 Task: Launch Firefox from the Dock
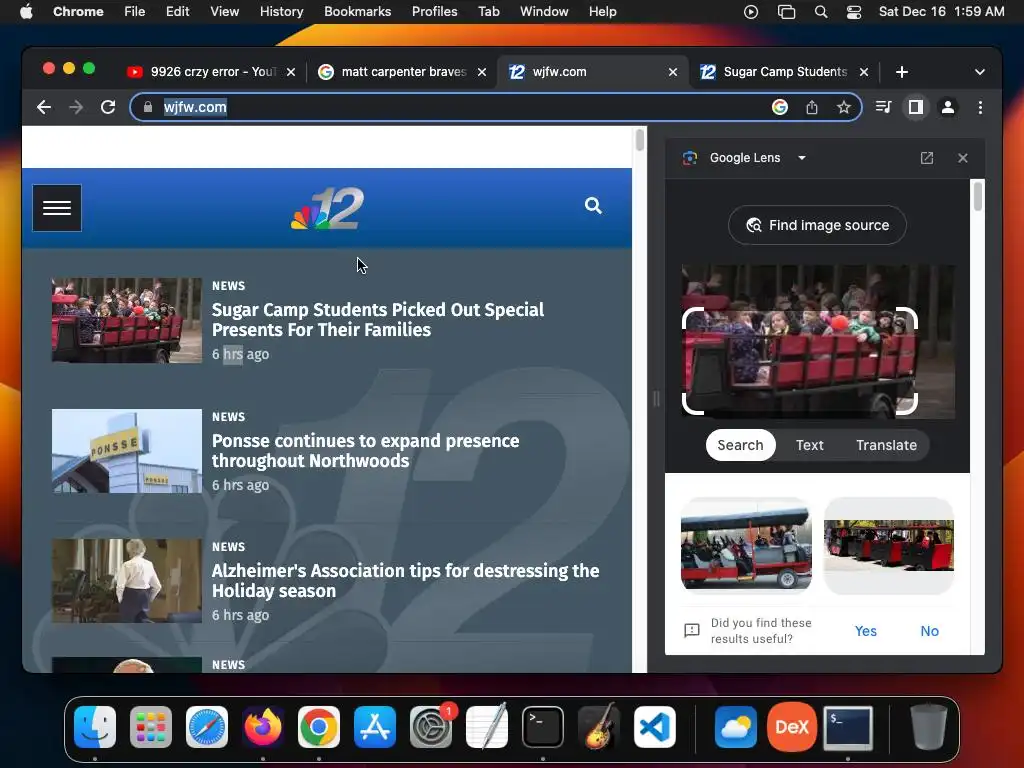(x=263, y=727)
